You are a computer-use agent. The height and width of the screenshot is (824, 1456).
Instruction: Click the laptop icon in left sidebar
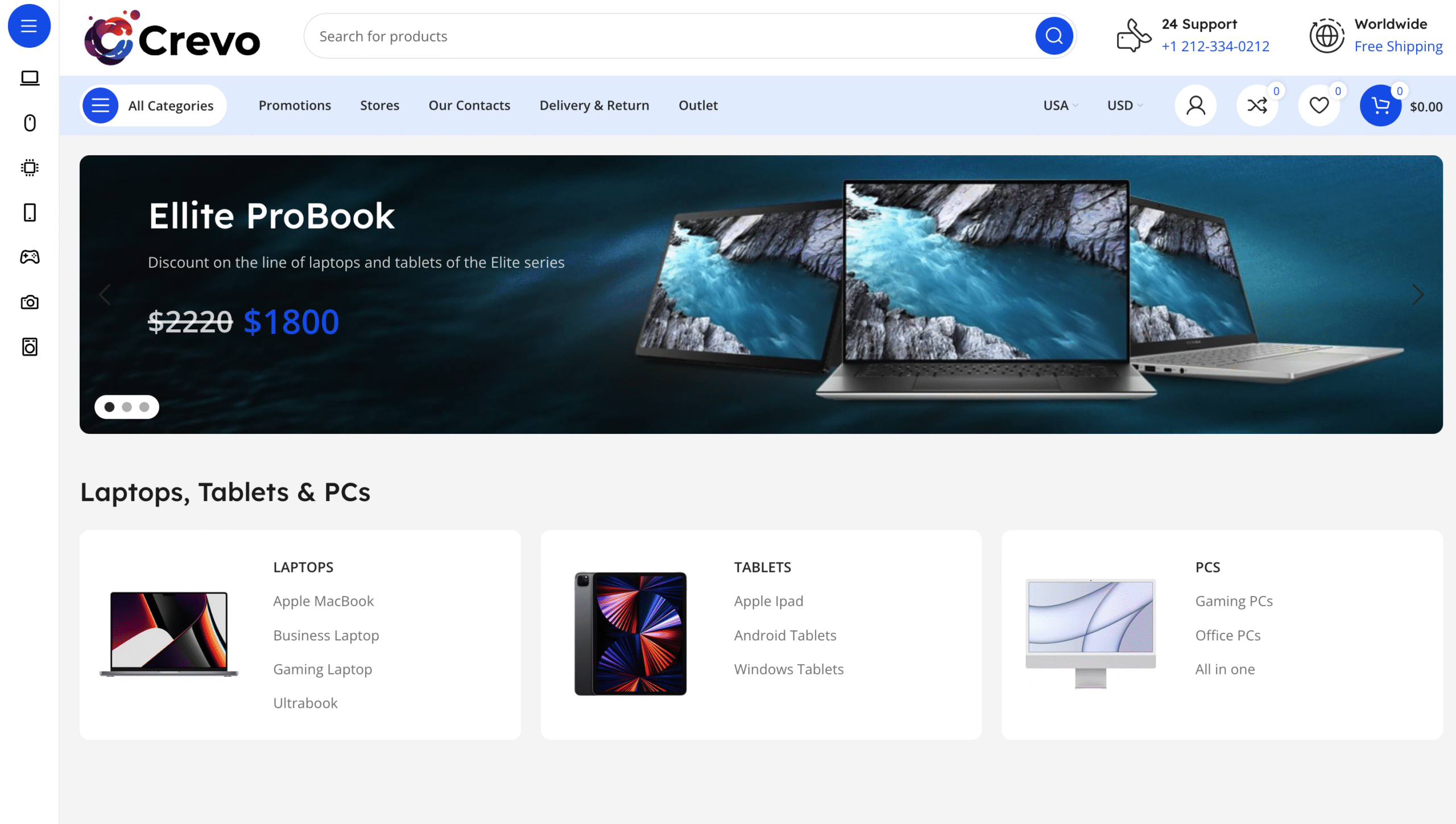pos(30,78)
